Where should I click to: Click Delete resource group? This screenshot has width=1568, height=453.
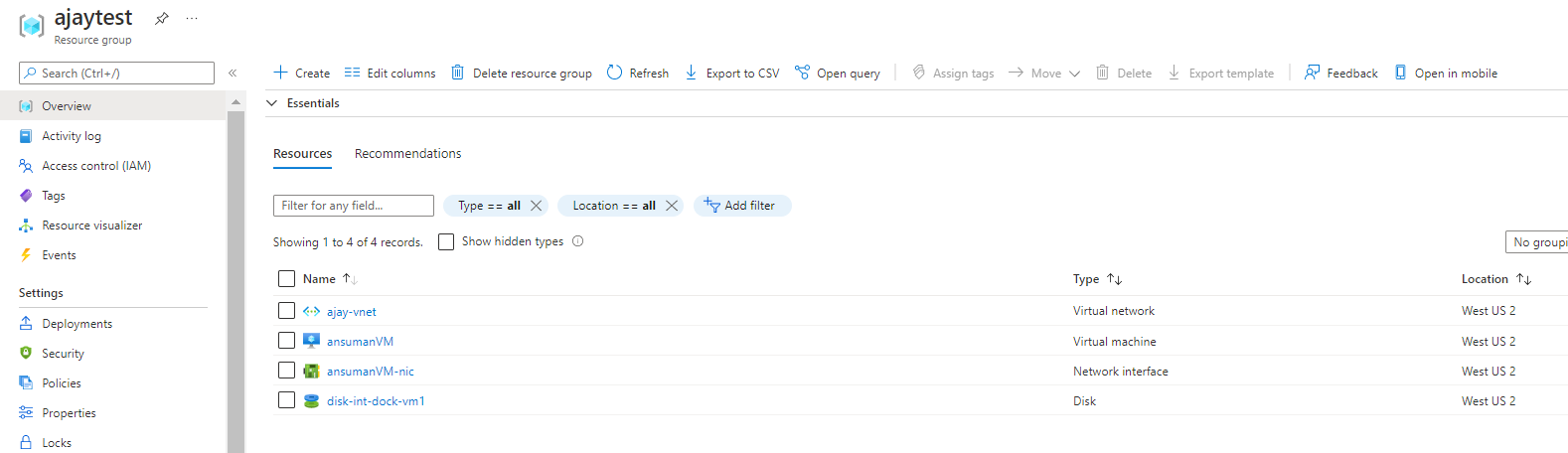(522, 73)
